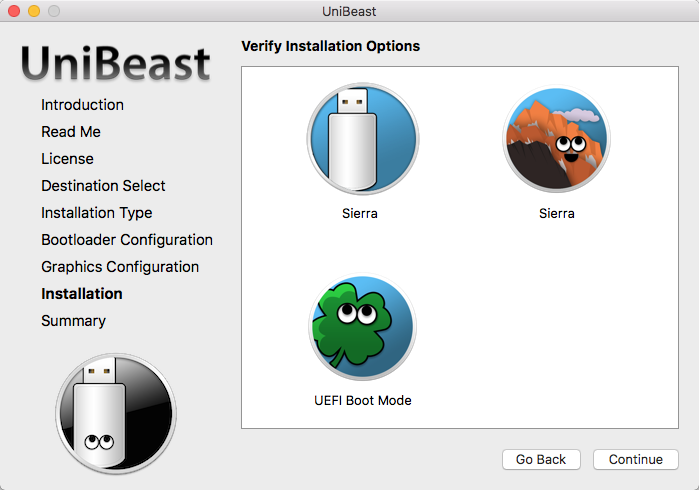Viewport: 699px width, 490px height.
Task: Select the Bootloader Configuration step
Action: coord(127,240)
